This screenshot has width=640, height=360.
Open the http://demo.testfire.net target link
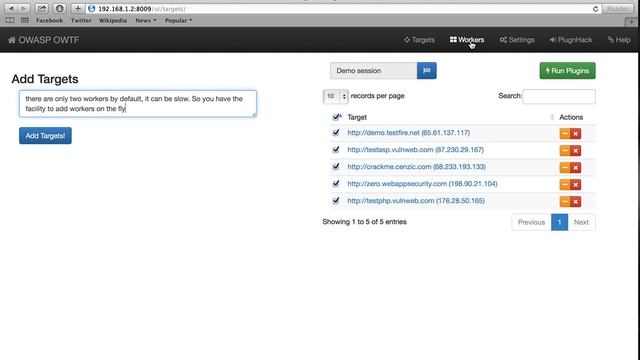(409, 133)
